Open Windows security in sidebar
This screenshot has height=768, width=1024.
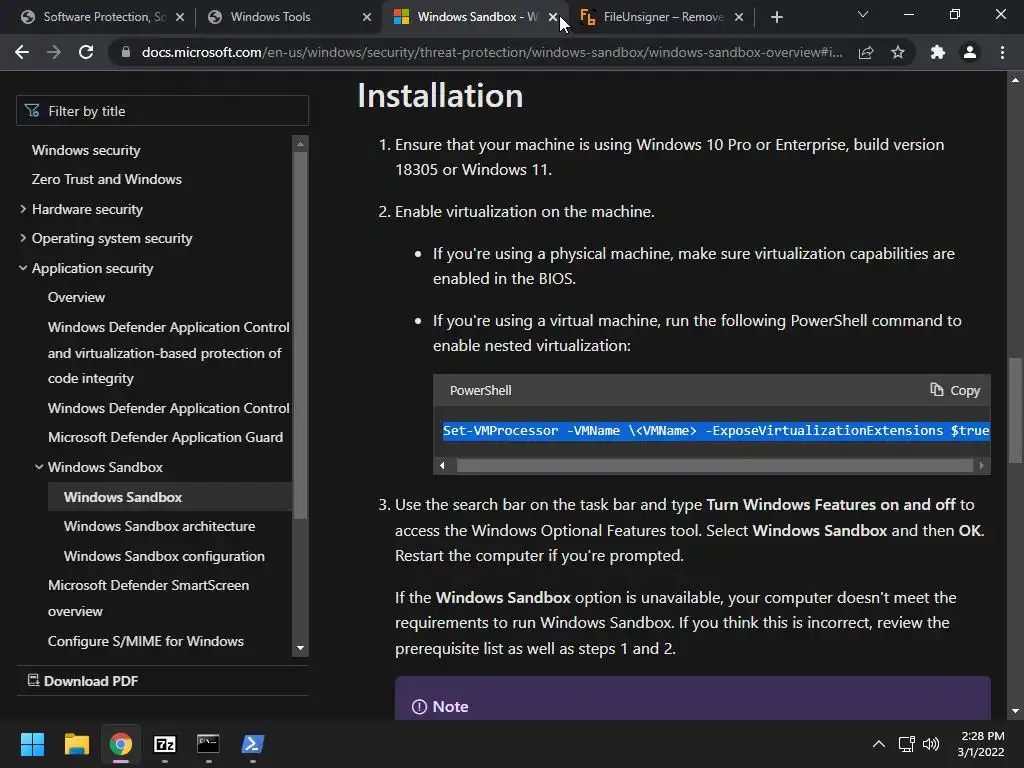pyautogui.click(x=86, y=150)
